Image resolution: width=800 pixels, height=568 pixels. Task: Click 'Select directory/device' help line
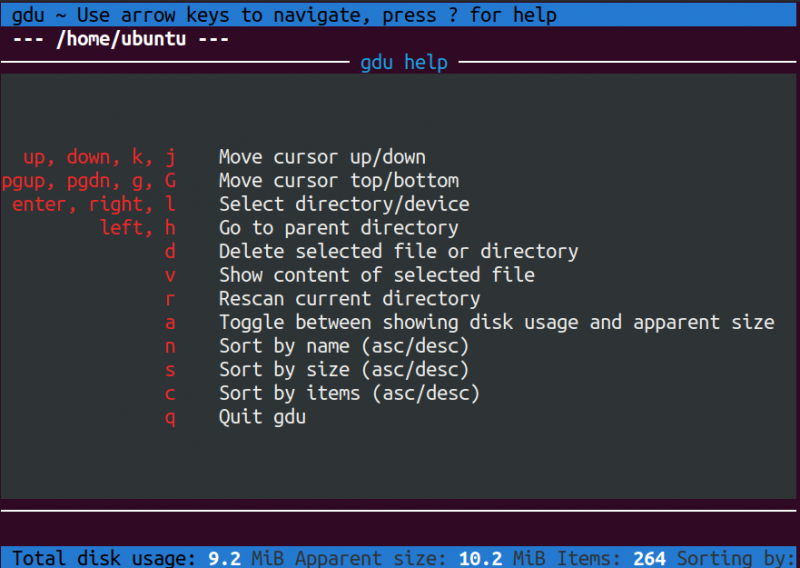(344, 204)
